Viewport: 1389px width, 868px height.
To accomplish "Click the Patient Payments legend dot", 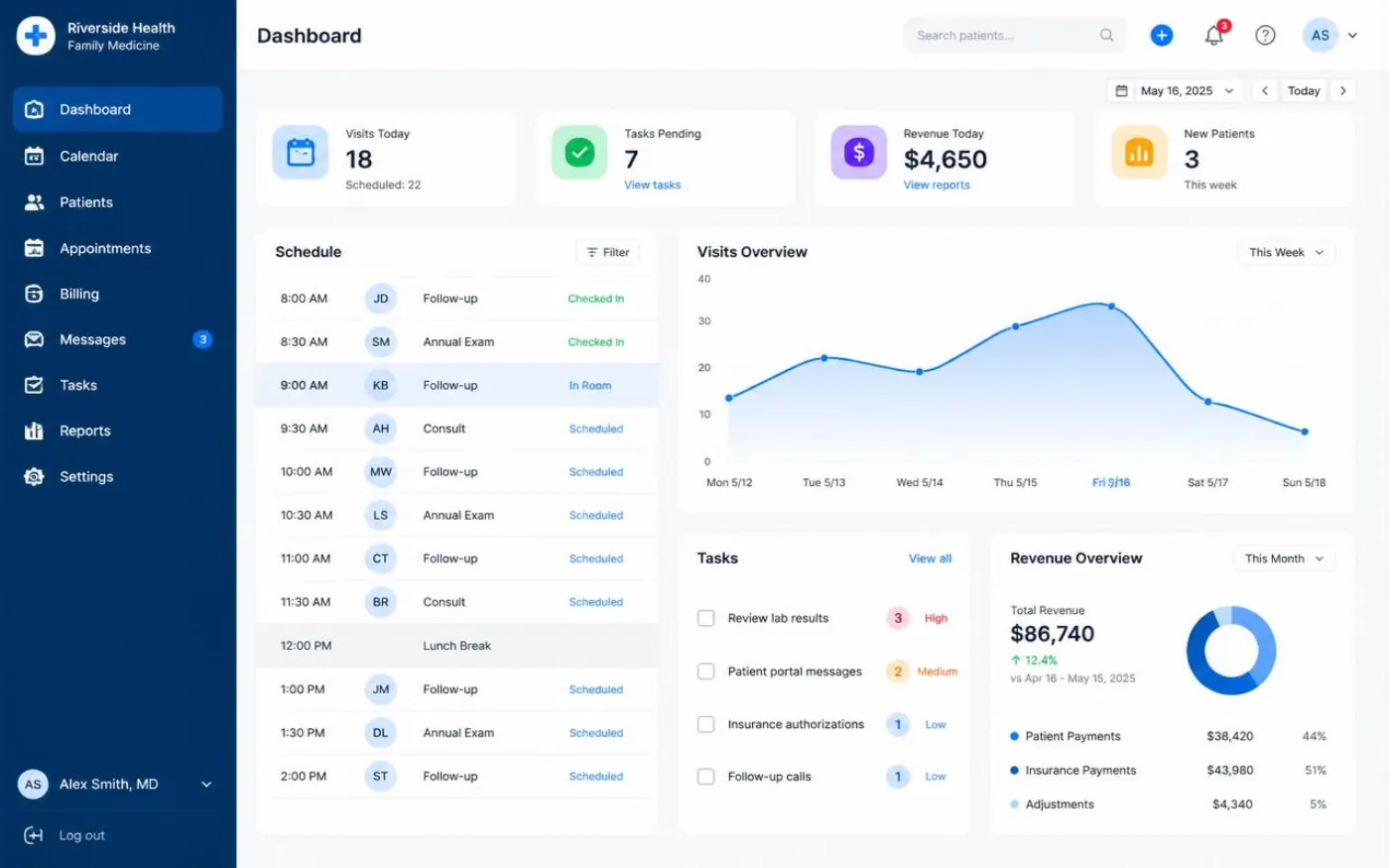I will tap(1014, 736).
